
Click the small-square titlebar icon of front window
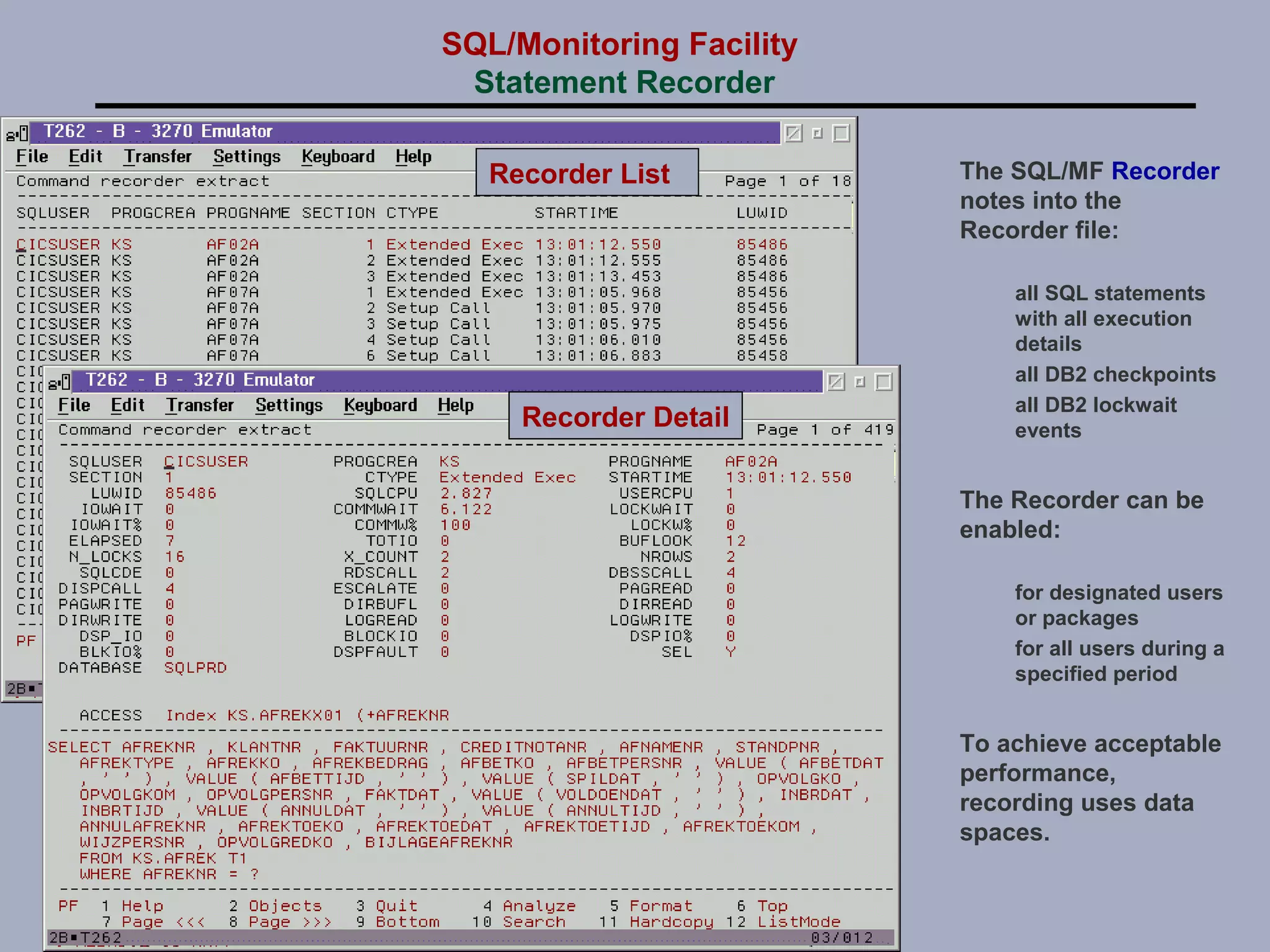click(x=859, y=382)
